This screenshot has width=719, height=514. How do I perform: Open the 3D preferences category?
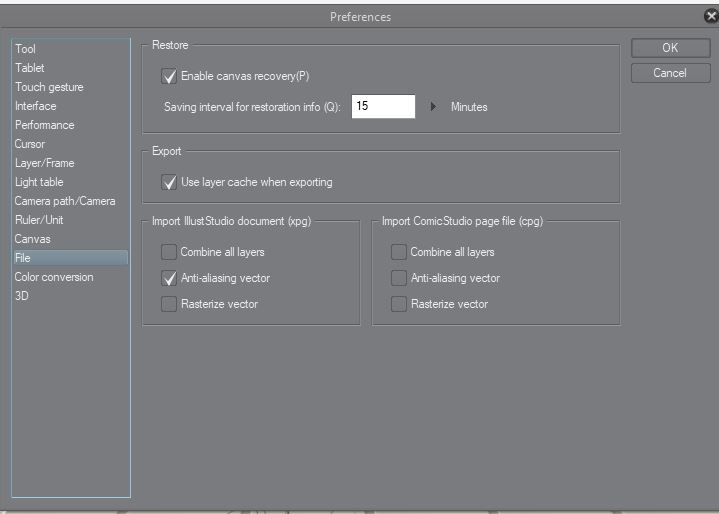22,296
